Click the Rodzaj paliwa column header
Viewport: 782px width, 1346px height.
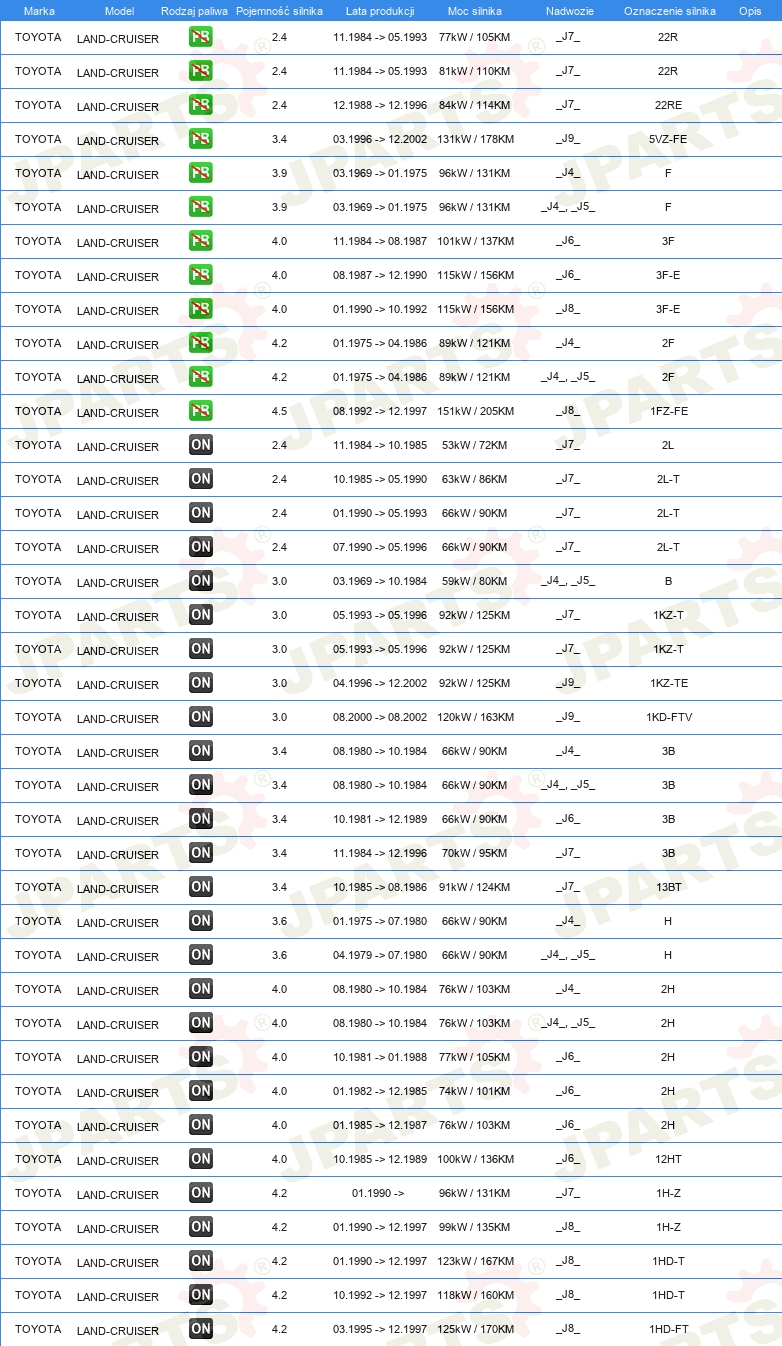pyautogui.click(x=194, y=11)
